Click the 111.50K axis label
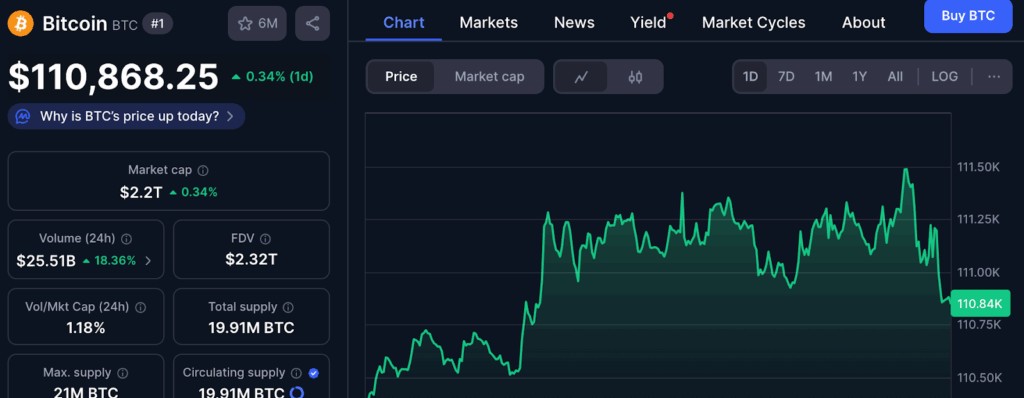Viewport: 1024px width, 398px height. pos(978,167)
